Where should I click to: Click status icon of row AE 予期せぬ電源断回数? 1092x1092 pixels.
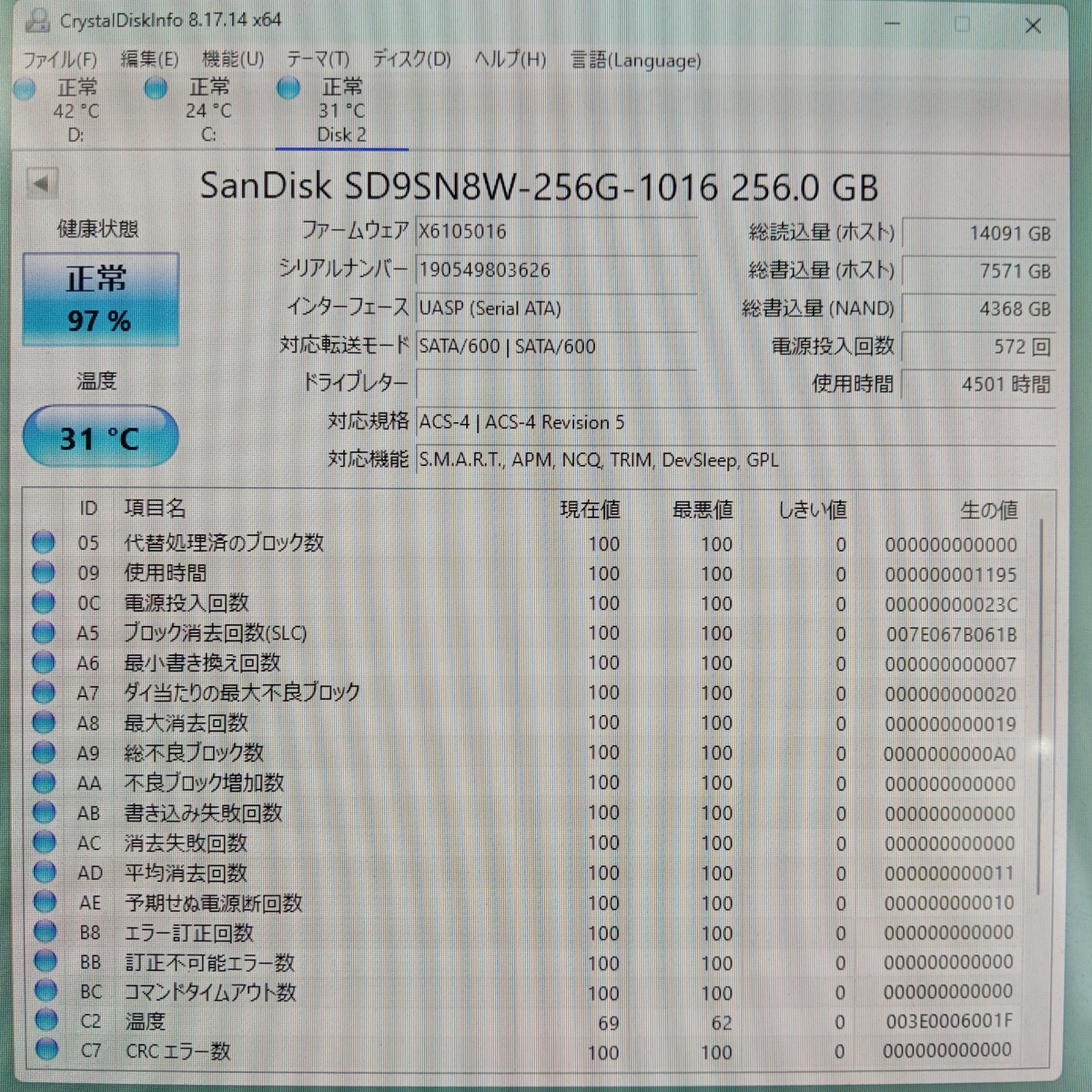[44, 903]
